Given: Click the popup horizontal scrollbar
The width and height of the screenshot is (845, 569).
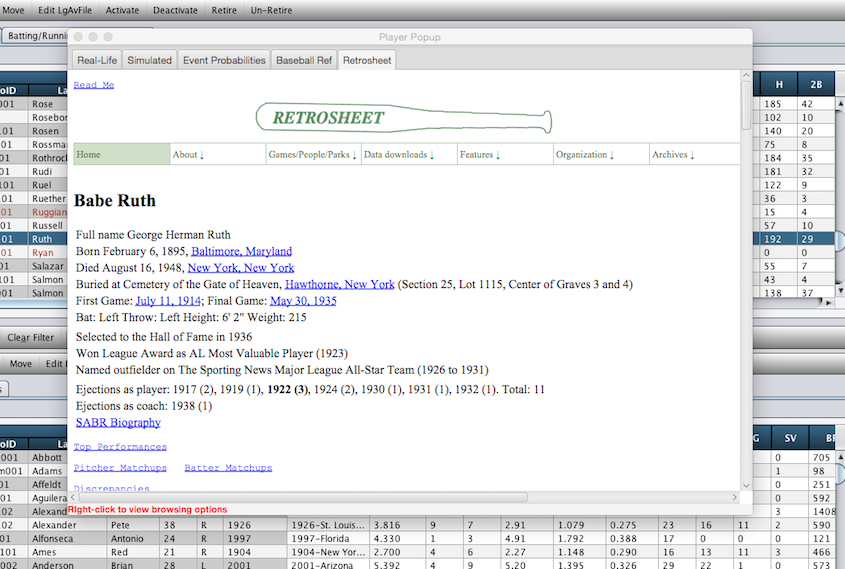Looking at the screenshot, I should (x=303, y=497).
